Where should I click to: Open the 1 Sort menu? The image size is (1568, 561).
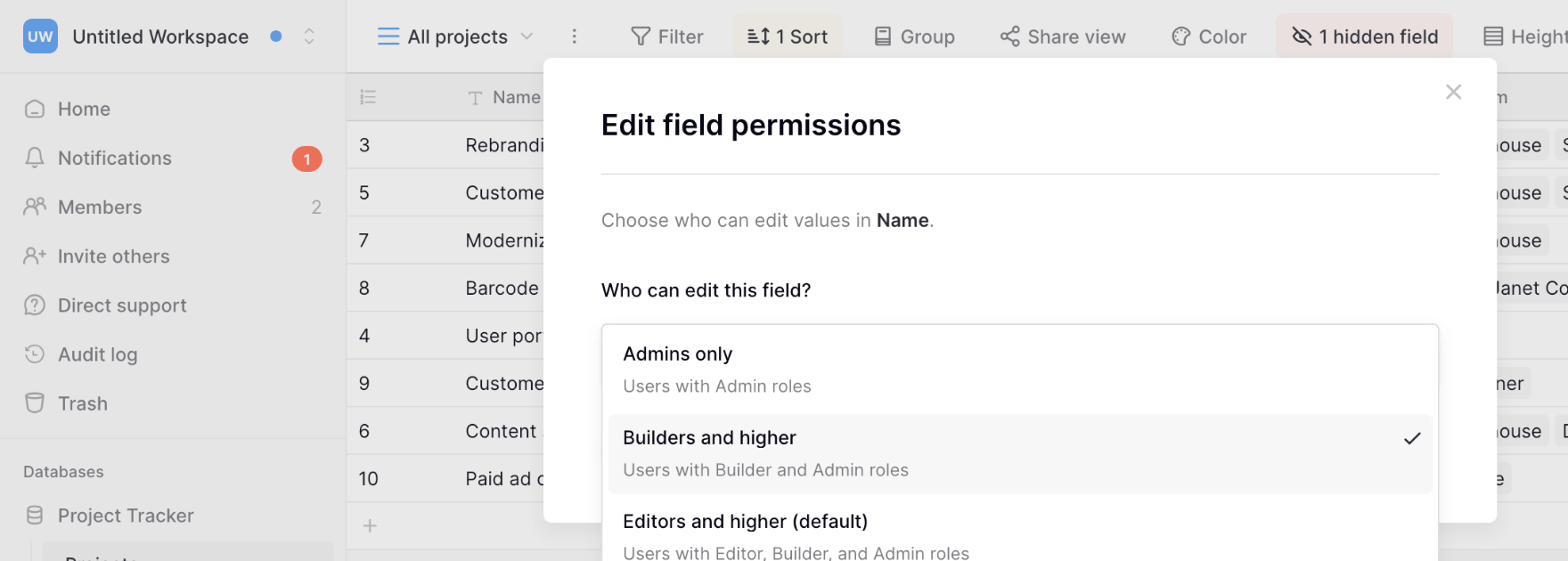788,37
